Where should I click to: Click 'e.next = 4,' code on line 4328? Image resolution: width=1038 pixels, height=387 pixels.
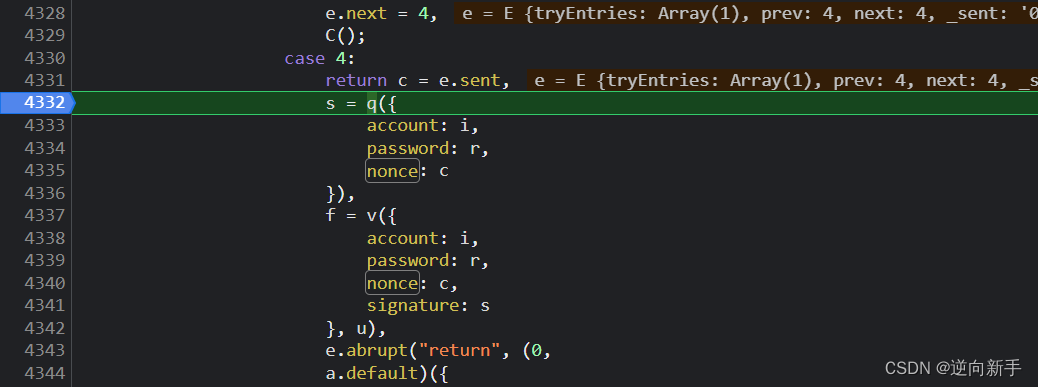point(381,13)
